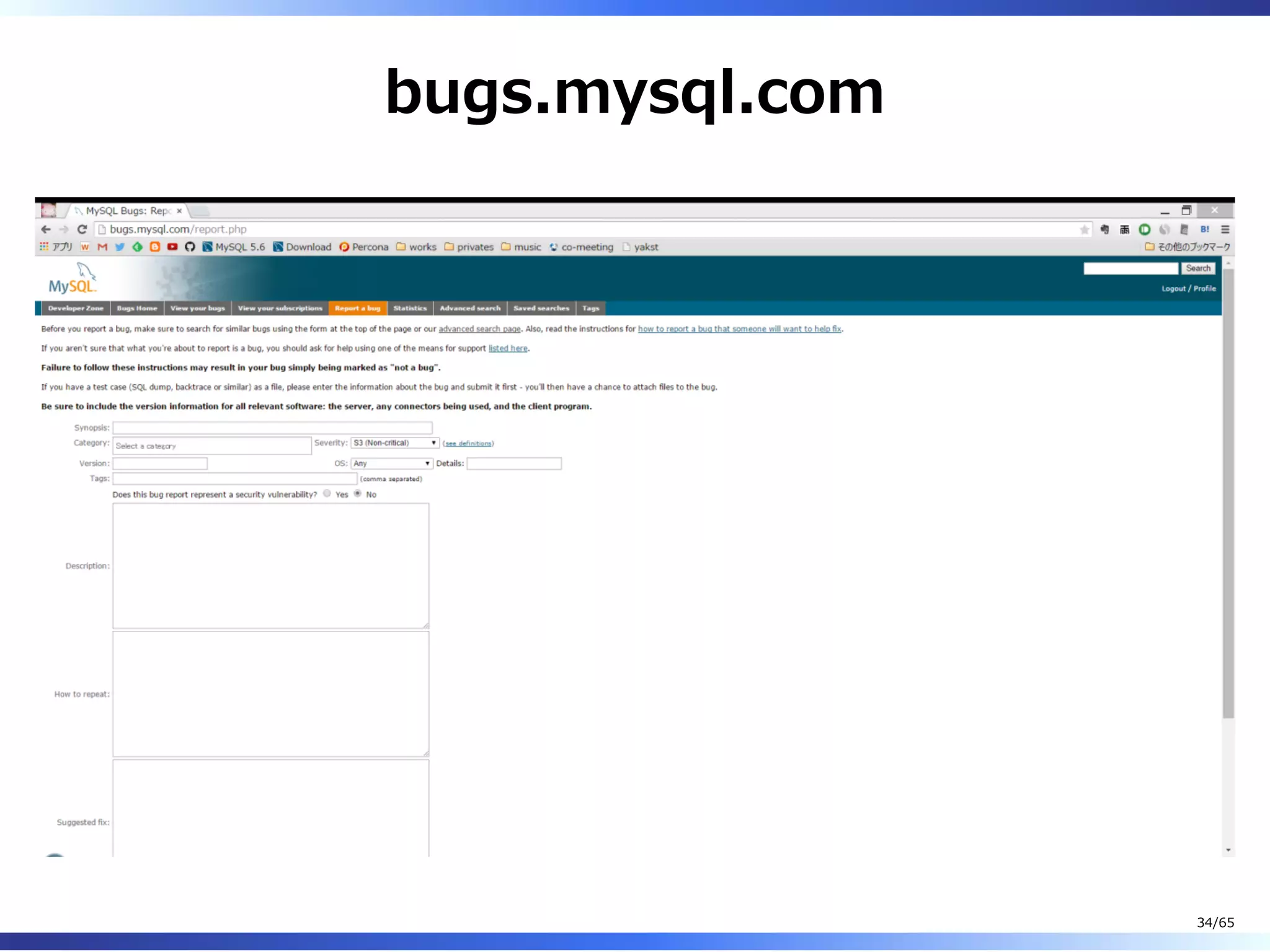This screenshot has height=952, width=1270.
Task: Click the header search text box
Action: click(1130, 268)
